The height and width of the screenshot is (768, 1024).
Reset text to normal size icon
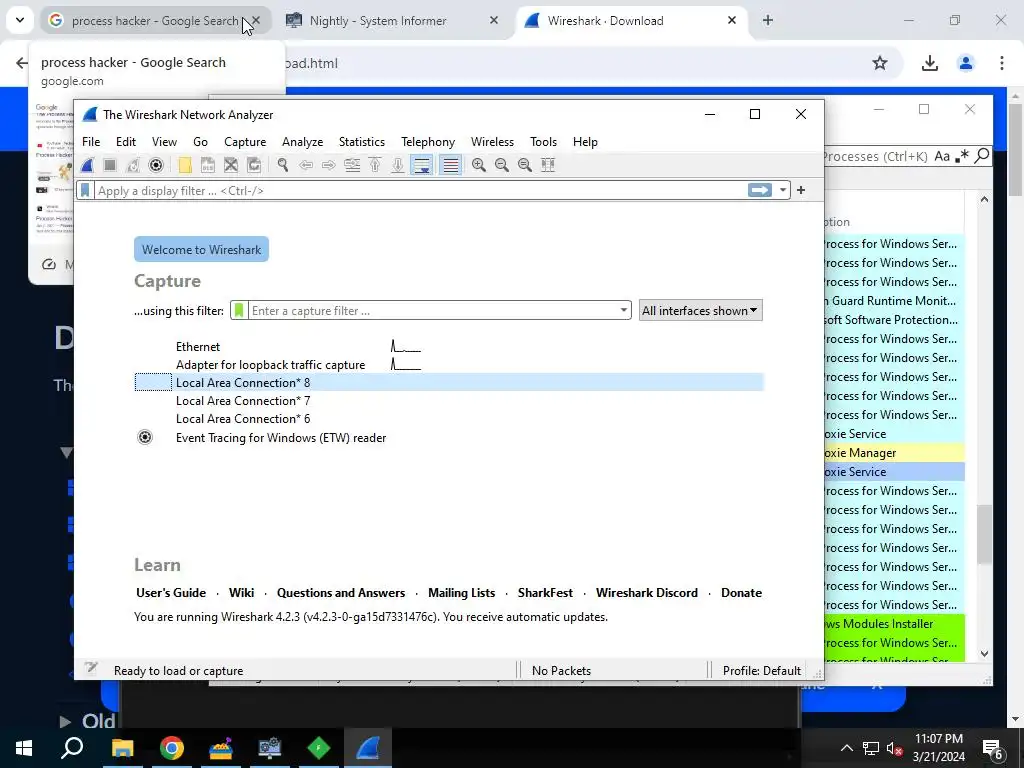[524, 165]
